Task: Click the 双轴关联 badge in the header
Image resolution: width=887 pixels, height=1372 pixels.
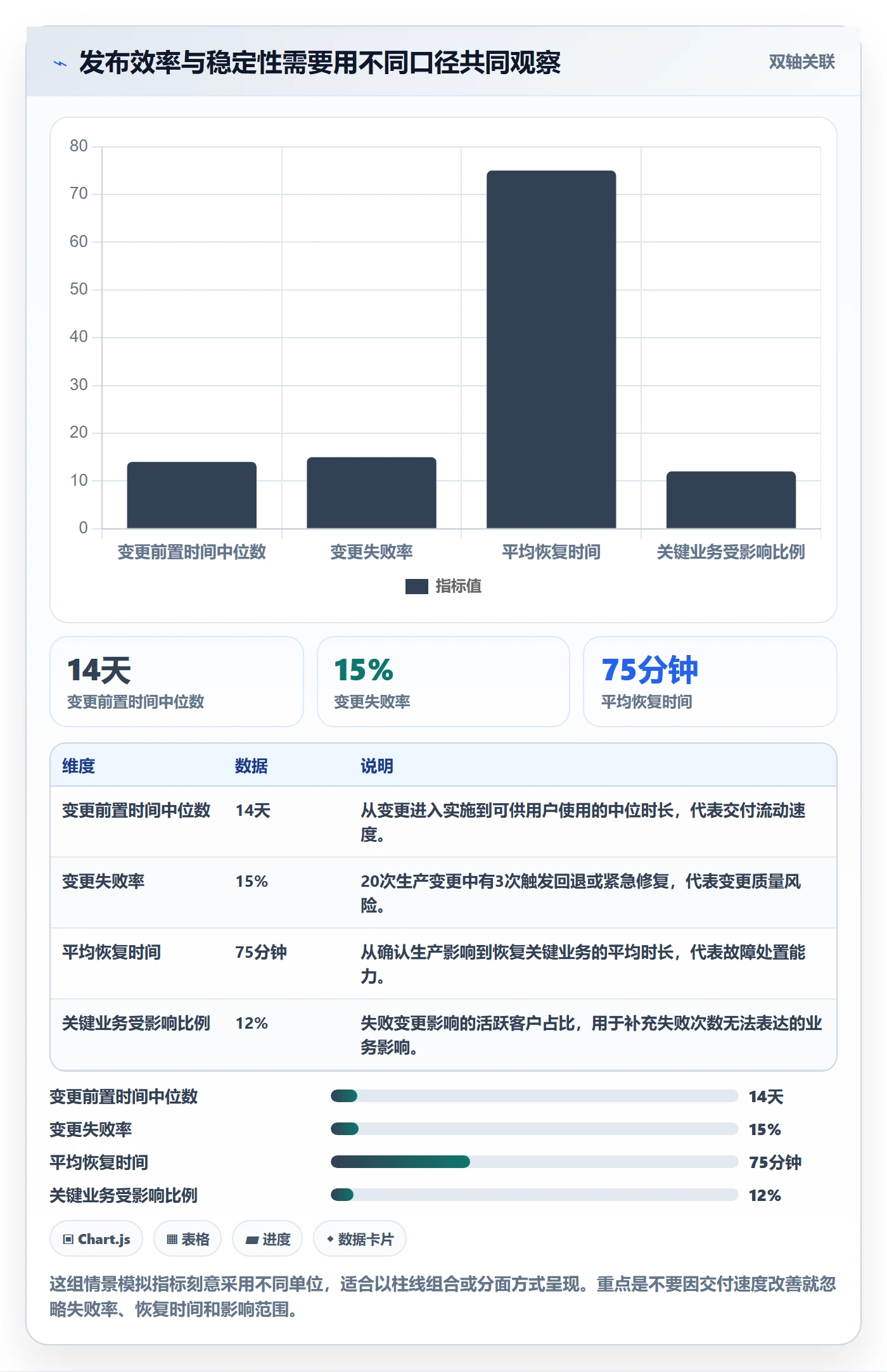Action: coord(801,61)
